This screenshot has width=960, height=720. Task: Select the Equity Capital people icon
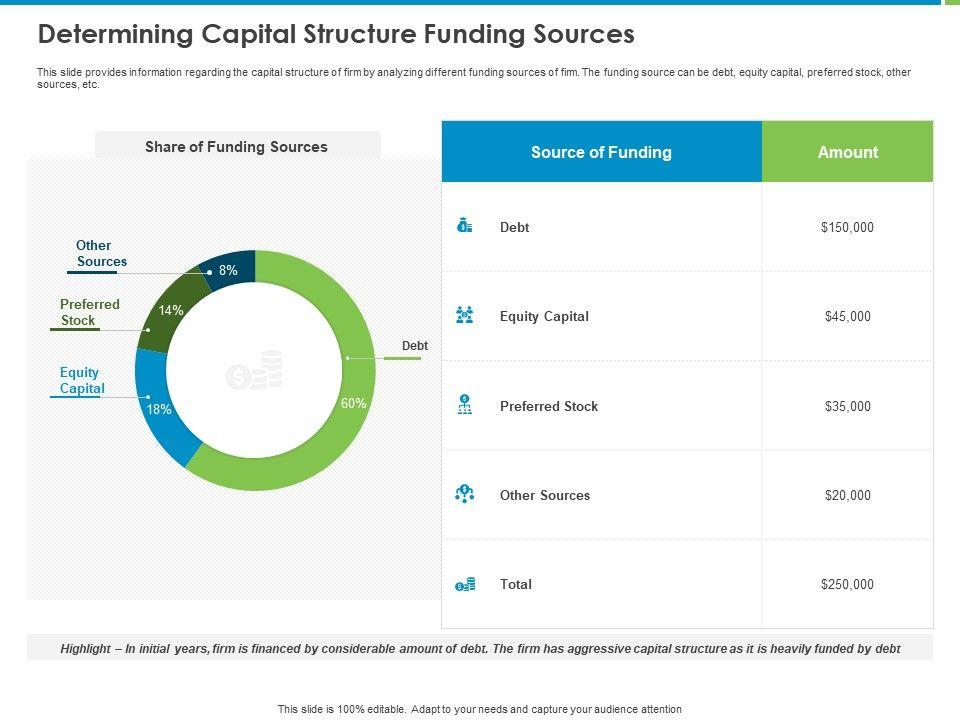click(464, 316)
